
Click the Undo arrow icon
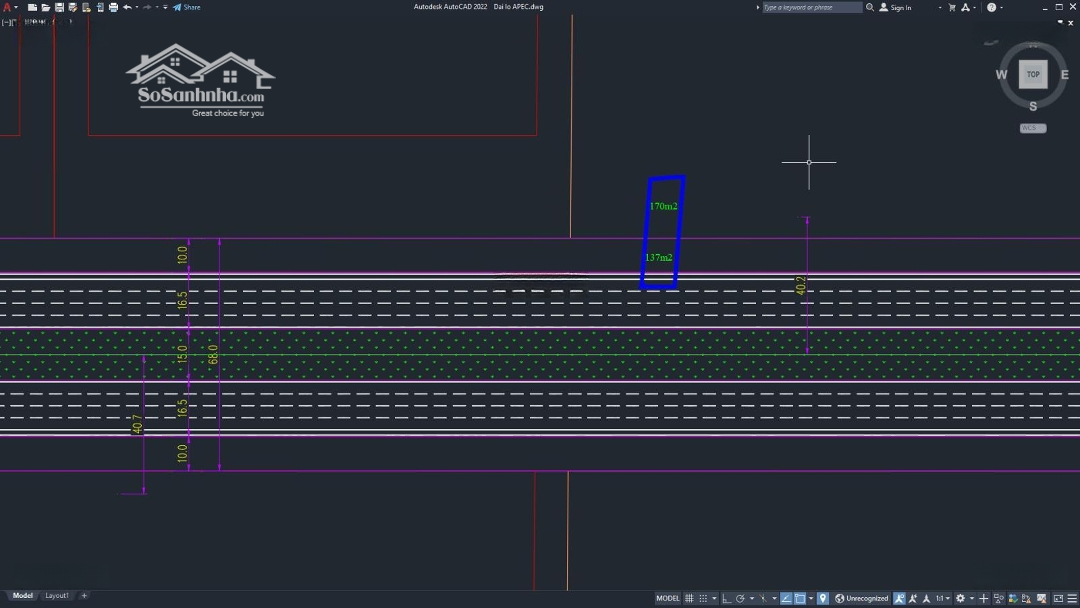tap(127, 7)
